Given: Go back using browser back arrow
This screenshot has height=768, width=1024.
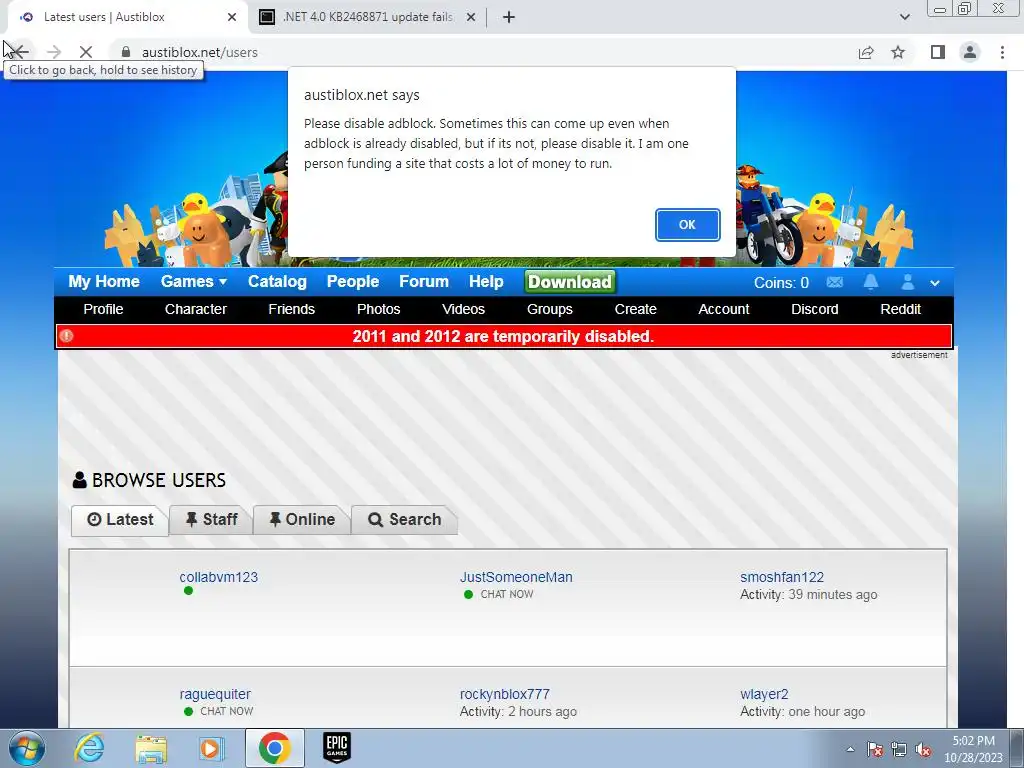Looking at the screenshot, I should point(20,52).
